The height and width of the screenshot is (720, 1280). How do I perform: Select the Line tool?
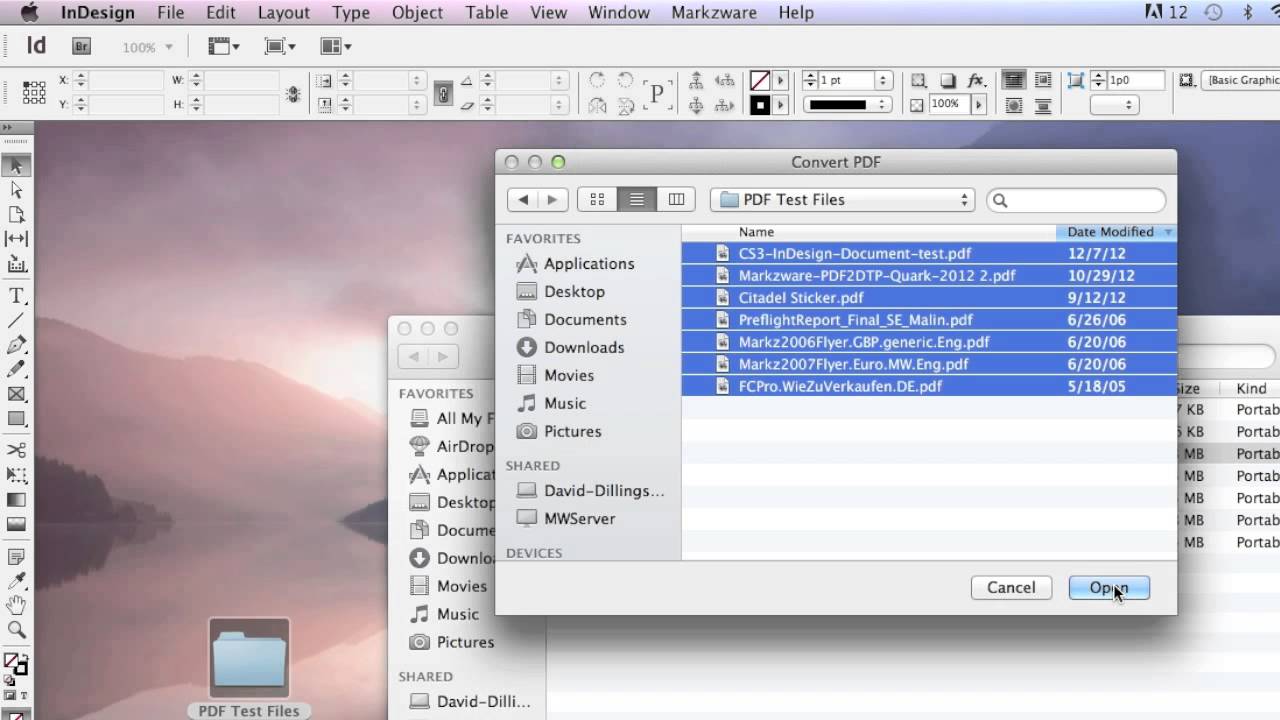16,320
